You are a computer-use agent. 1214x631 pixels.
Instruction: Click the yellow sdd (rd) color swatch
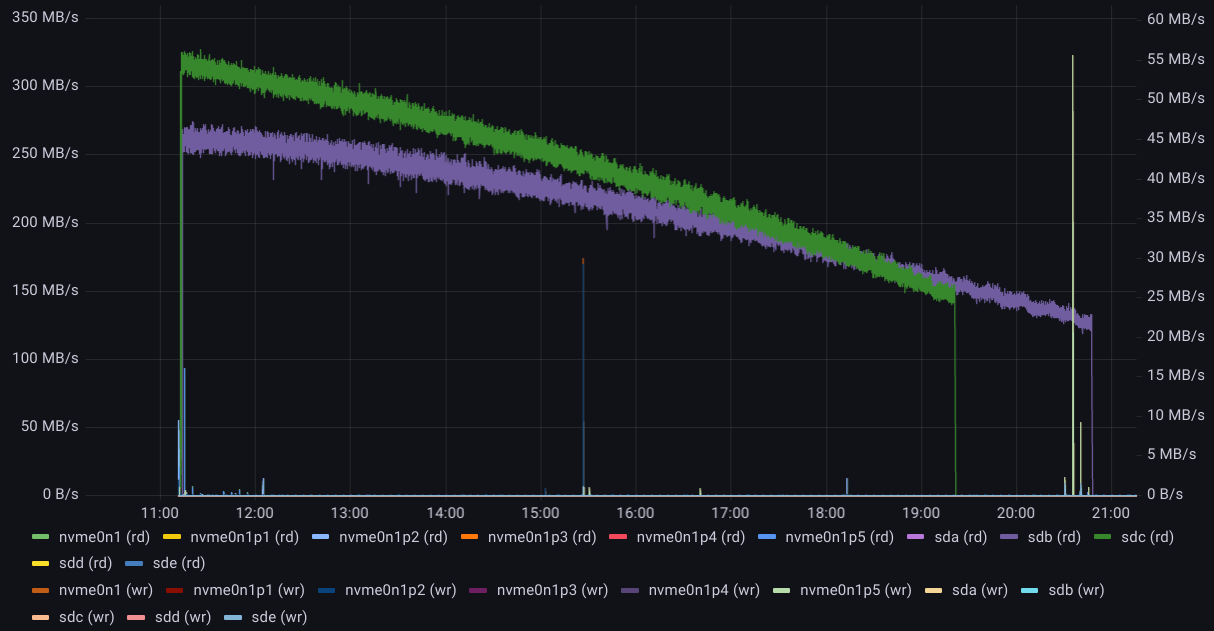coord(41,564)
